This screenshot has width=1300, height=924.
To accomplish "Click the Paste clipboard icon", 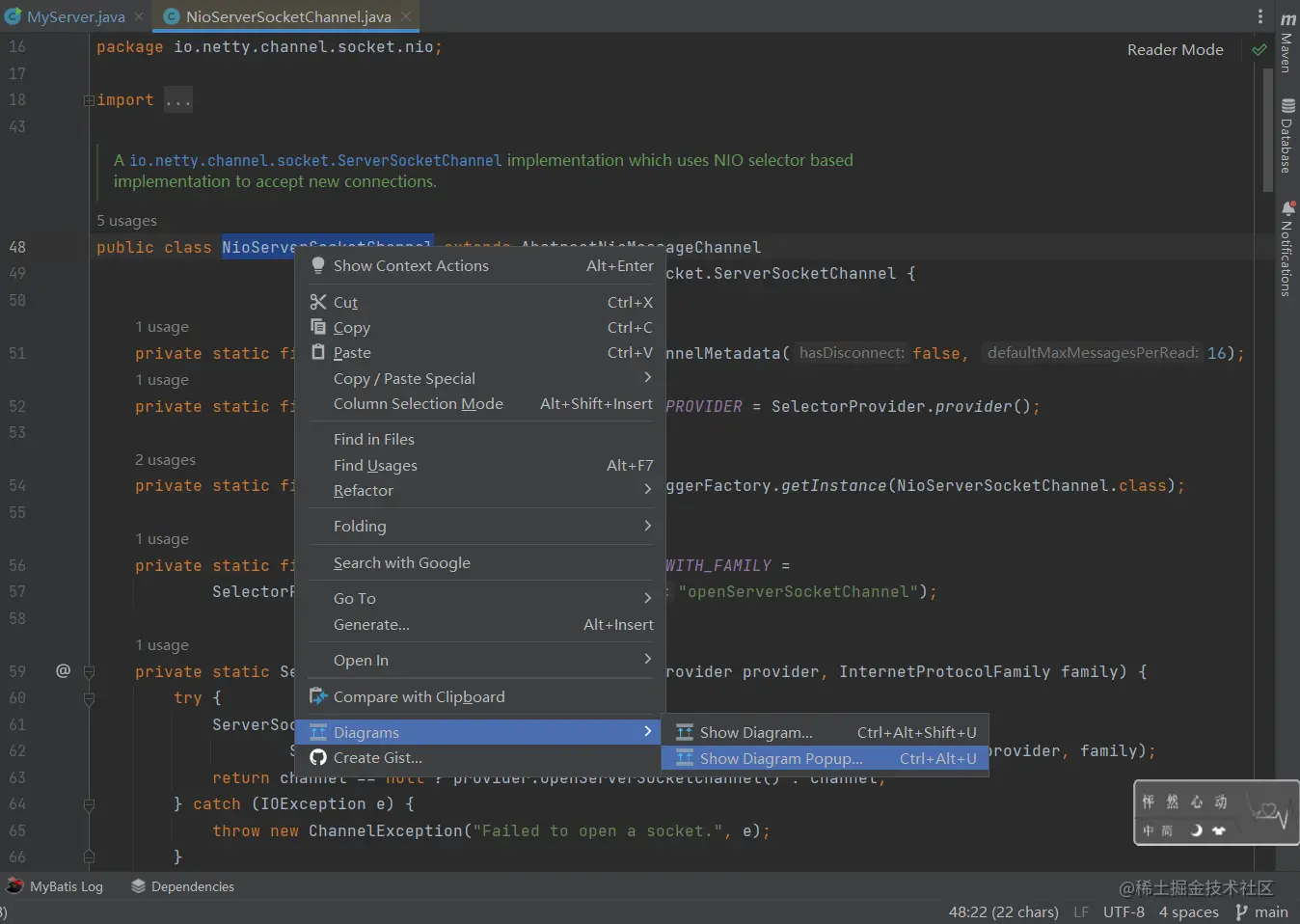I will [318, 352].
